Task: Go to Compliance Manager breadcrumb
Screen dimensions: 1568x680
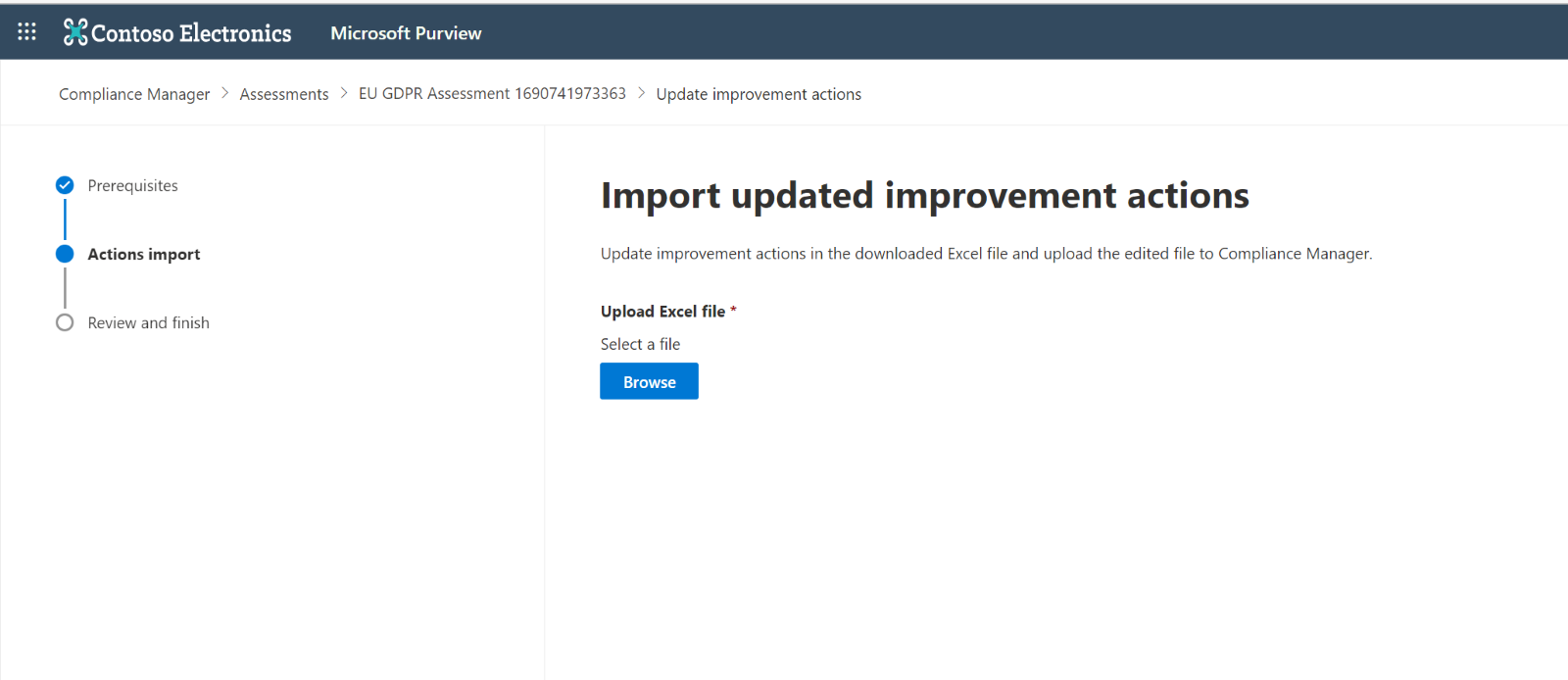Action: point(134,94)
